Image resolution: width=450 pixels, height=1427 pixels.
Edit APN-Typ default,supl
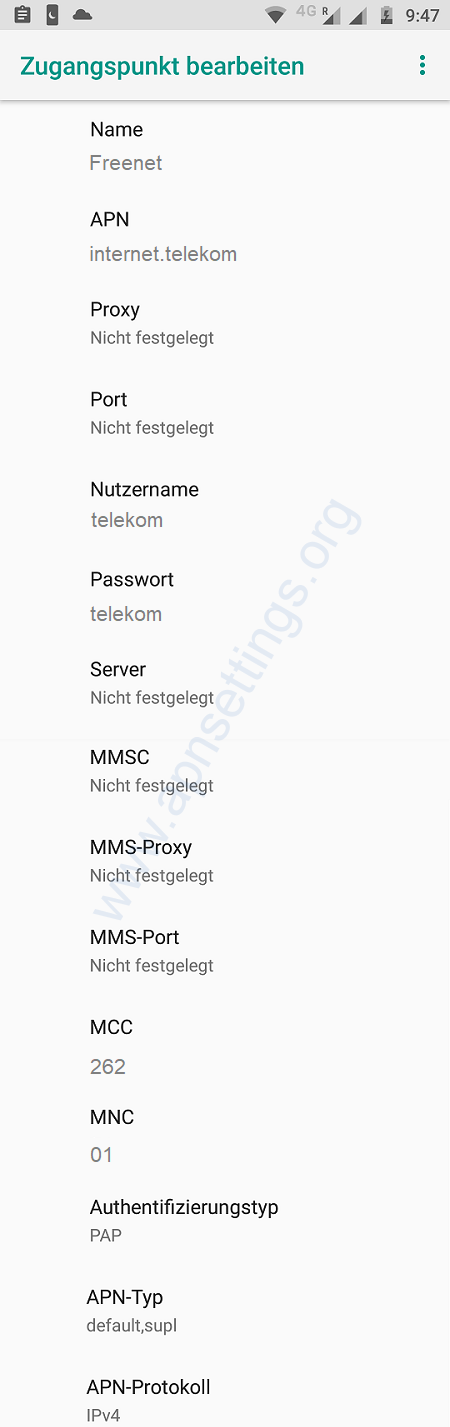point(225,1311)
